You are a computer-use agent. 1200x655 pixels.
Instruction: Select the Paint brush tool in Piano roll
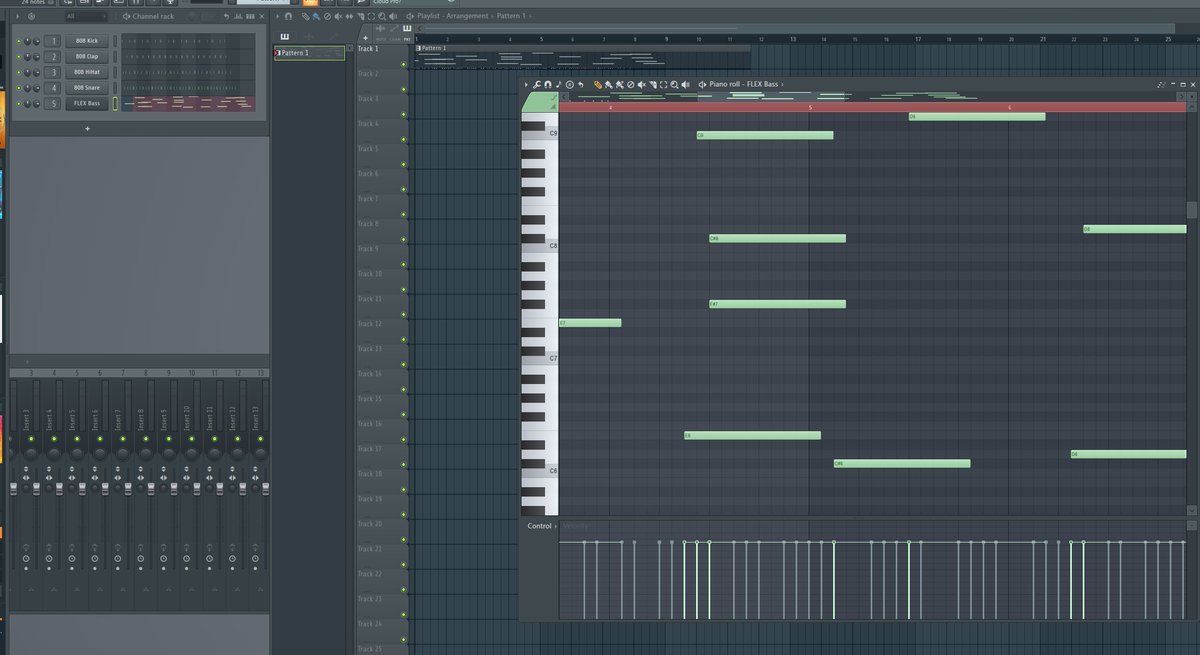pos(609,85)
